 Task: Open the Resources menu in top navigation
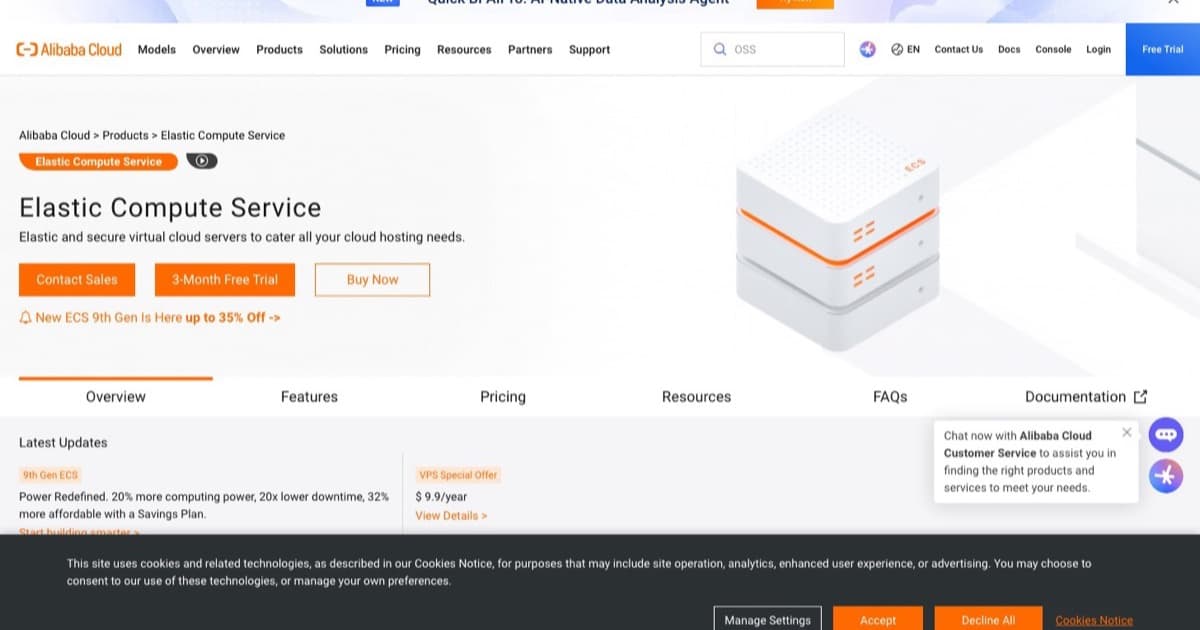[x=464, y=49]
